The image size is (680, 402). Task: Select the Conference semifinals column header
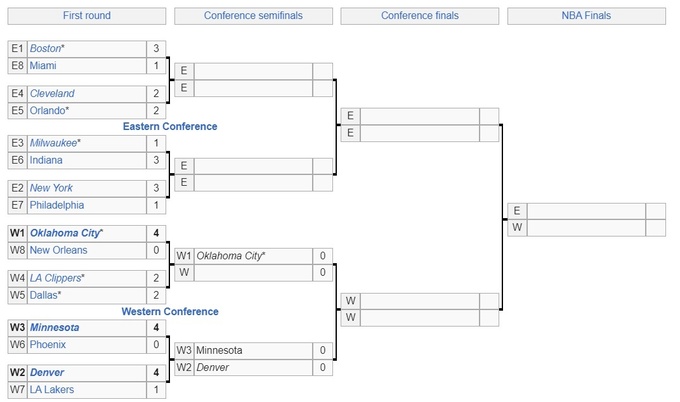coord(254,16)
